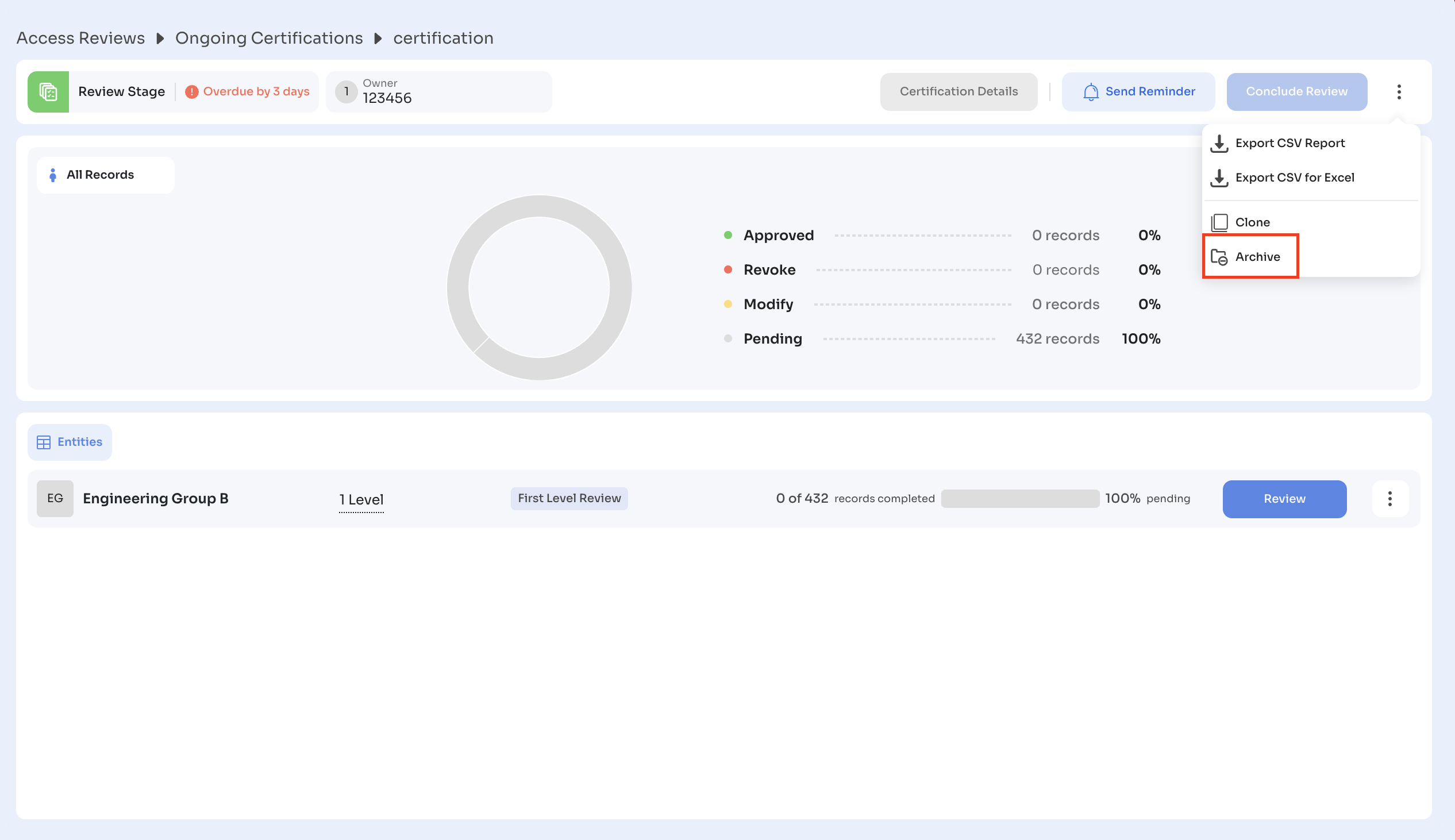1455x840 pixels.
Task: Click the Send Reminder bell icon
Action: coord(1090,92)
